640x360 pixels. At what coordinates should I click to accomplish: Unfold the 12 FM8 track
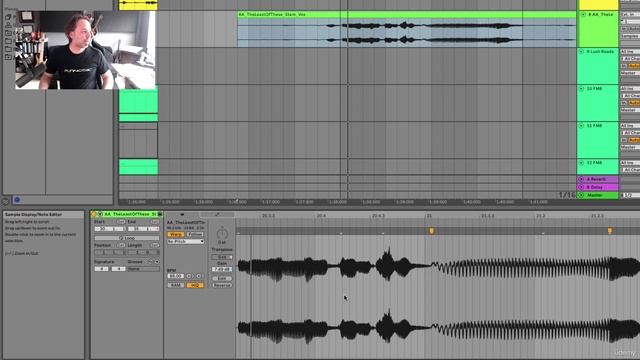(x=581, y=163)
